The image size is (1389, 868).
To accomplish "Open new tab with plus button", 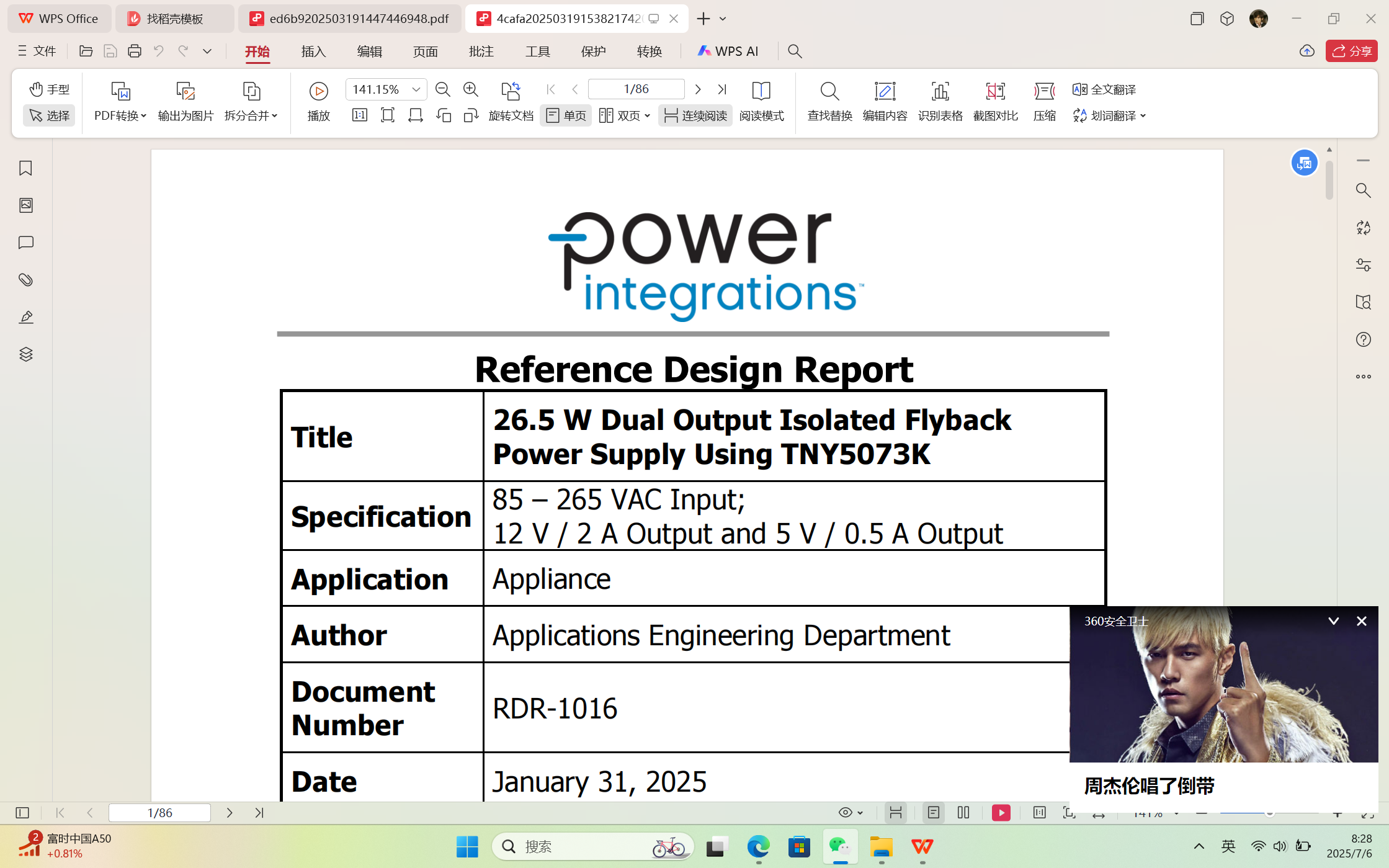I will tap(703, 19).
